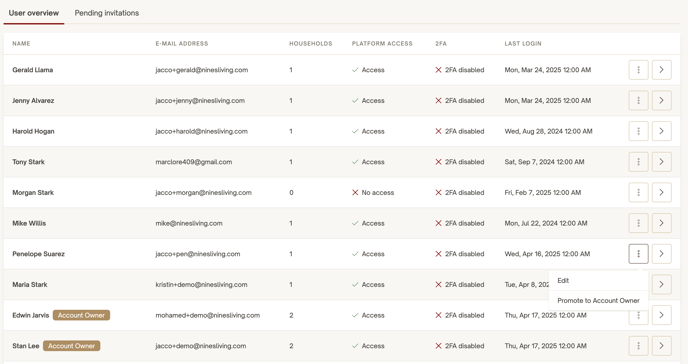Click the name Penelope Suarez
Image resolution: width=688 pixels, height=364 pixels.
pyautogui.click(x=38, y=254)
